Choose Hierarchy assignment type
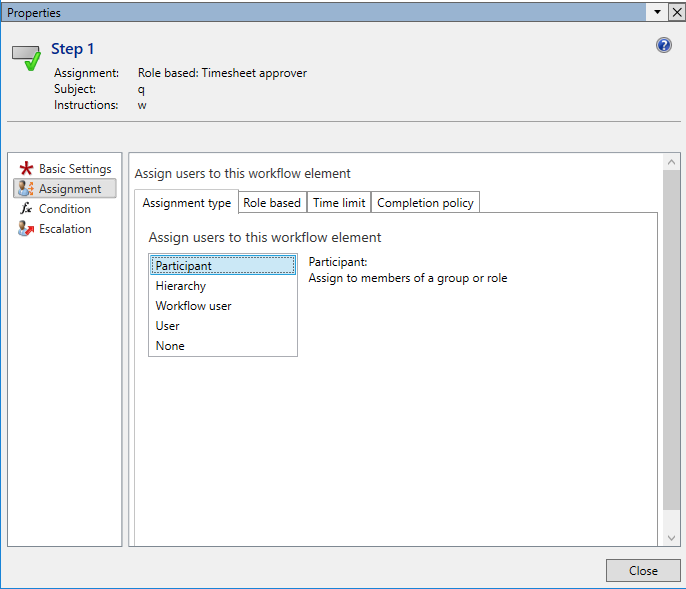686x589 pixels. pos(181,286)
